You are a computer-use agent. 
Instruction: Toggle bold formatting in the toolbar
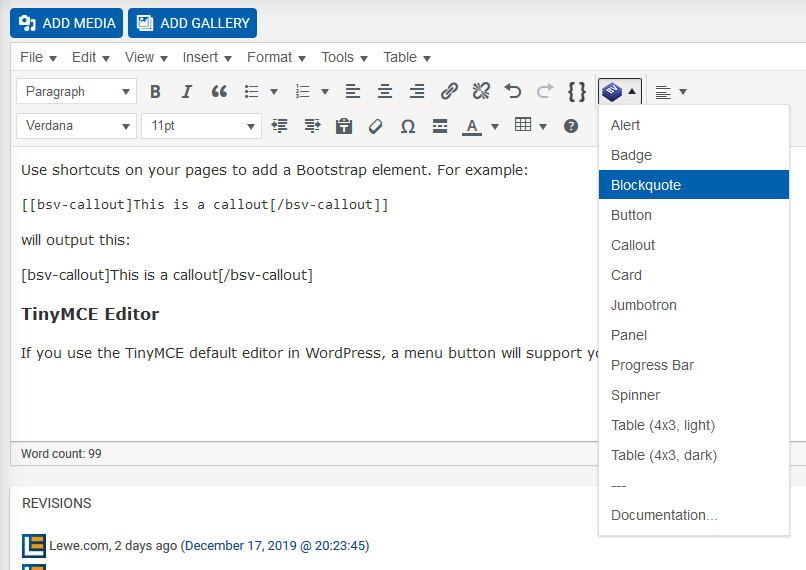[155, 91]
